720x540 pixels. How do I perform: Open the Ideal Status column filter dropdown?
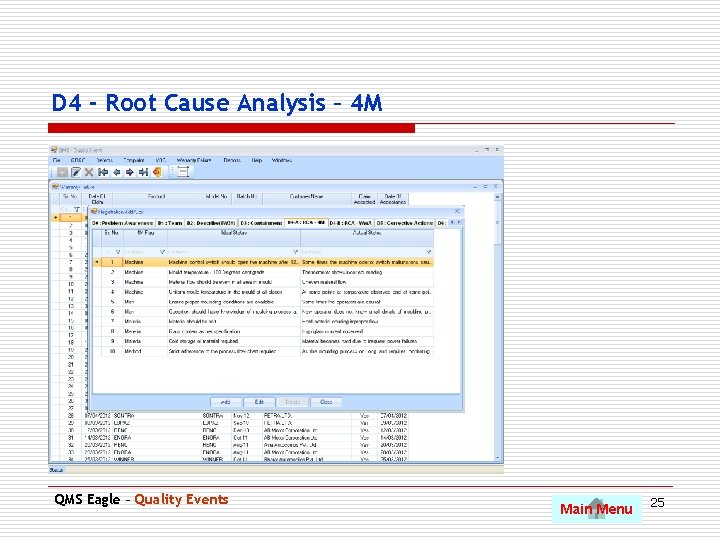pos(295,252)
